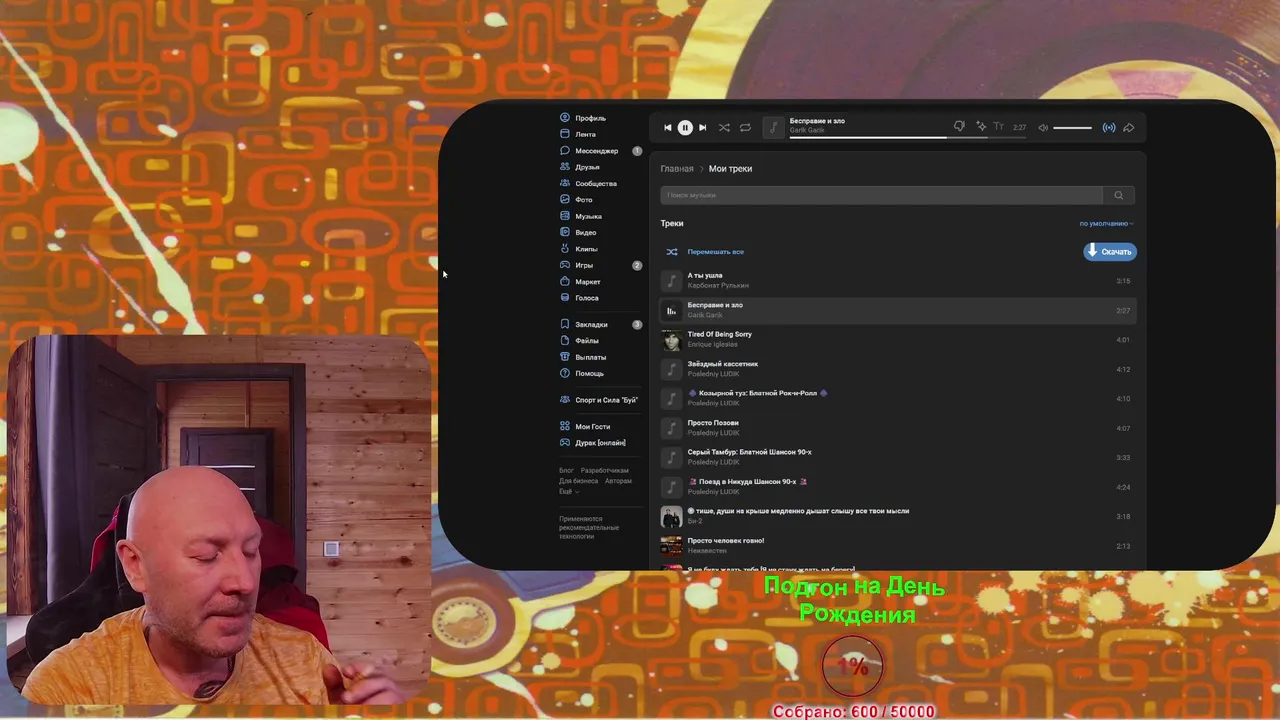Click the Закладки counter badge 3
Screen dimensions: 1280x720
pyautogui.click(x=637, y=324)
